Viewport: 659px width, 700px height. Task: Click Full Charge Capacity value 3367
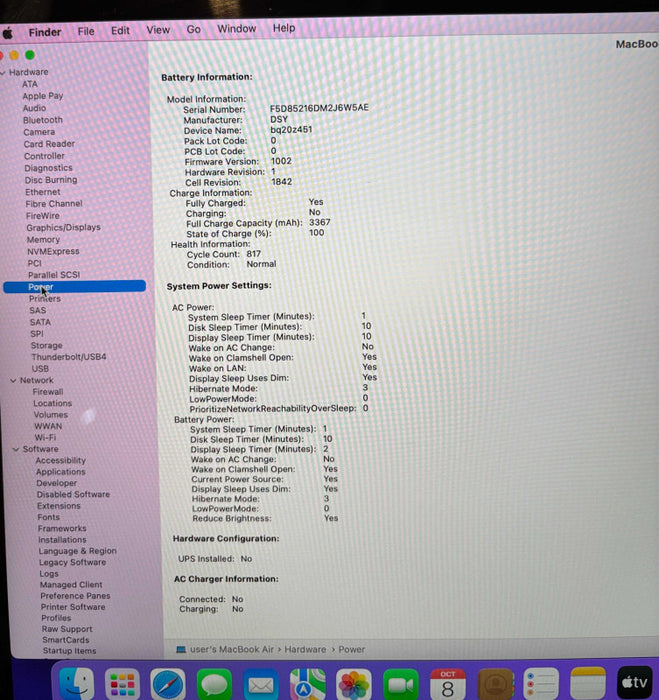pos(320,222)
